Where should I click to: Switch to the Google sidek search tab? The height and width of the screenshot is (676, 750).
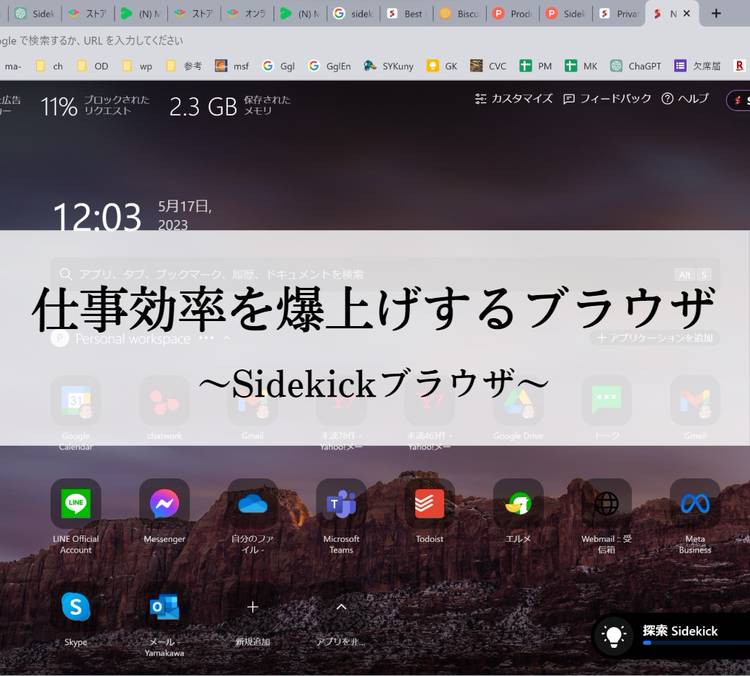point(353,13)
